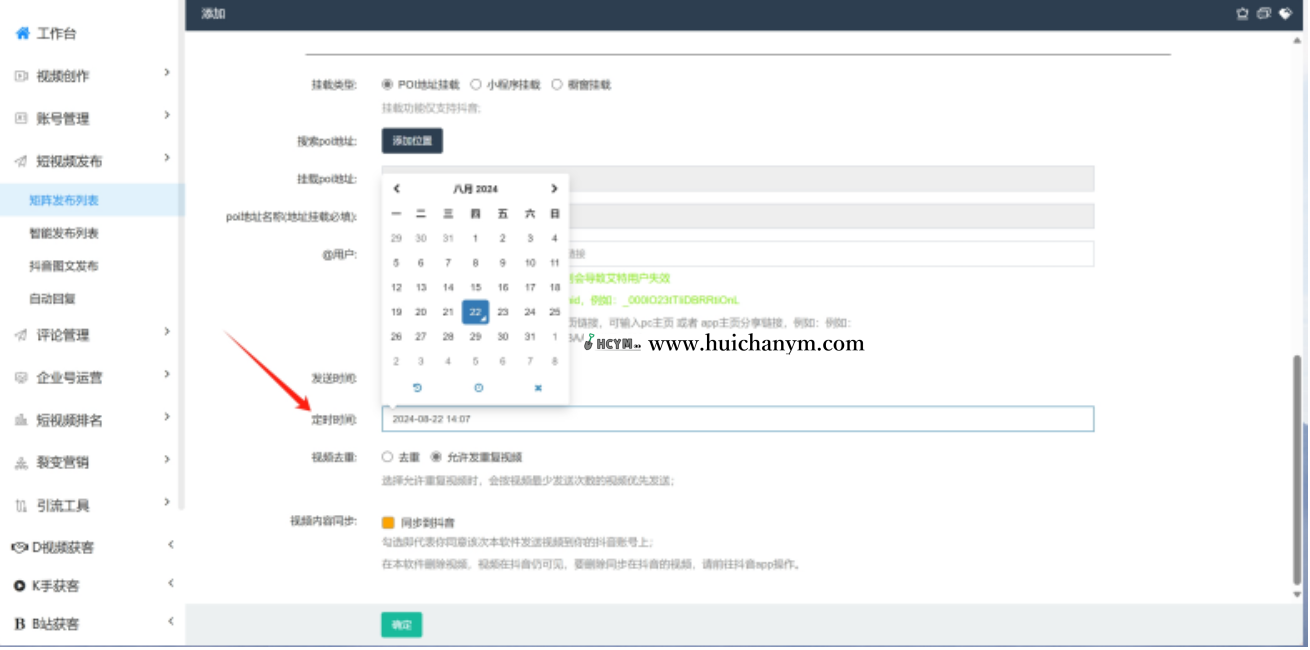Toggle the 同步到抖音 checkbox
This screenshot has width=1310, height=650.
click(x=388, y=522)
